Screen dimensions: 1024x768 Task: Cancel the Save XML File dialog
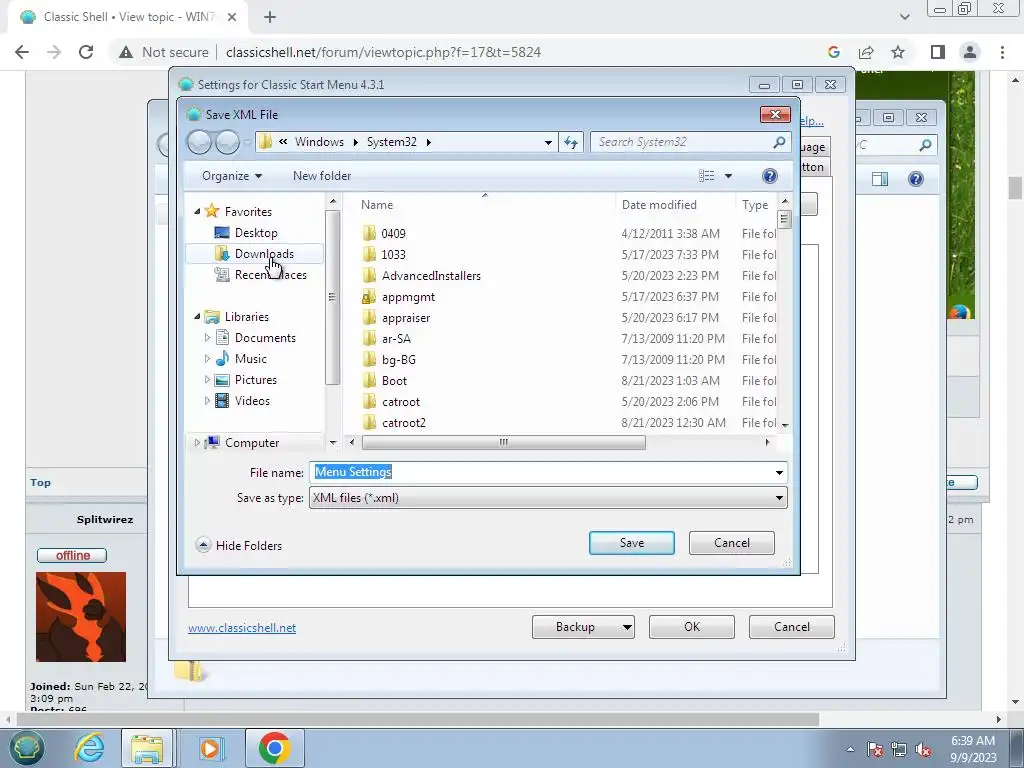click(731, 543)
